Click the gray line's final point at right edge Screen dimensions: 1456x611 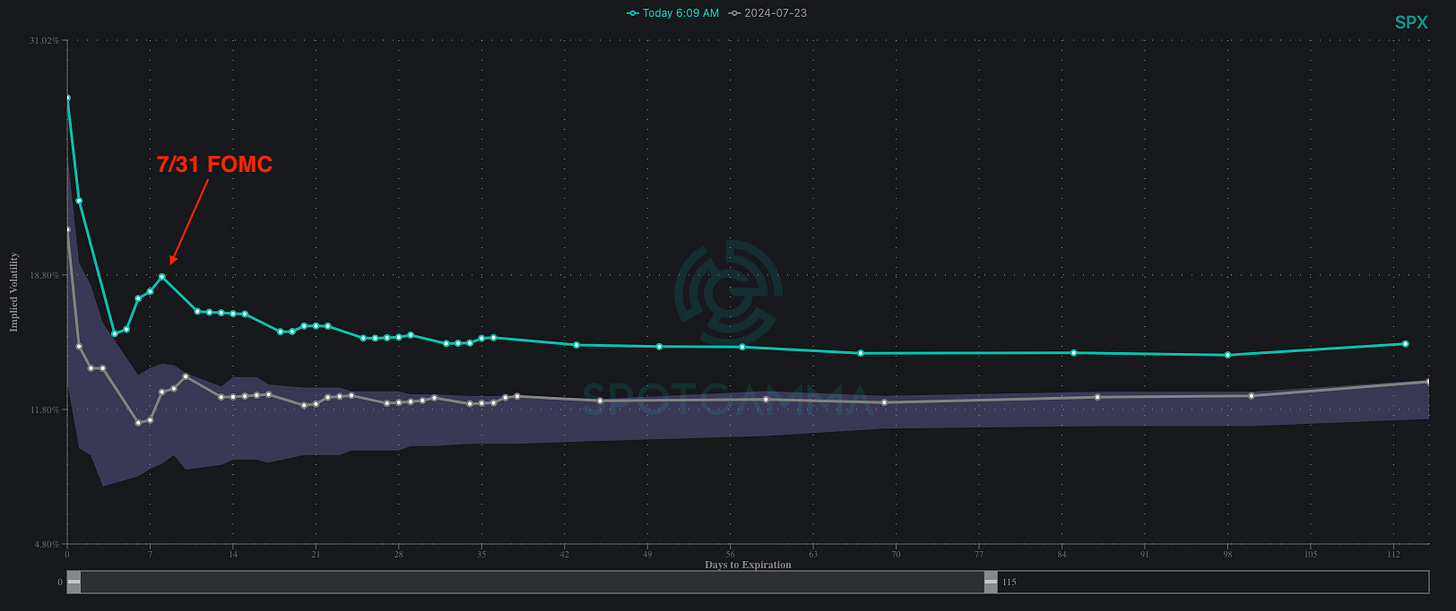pyautogui.click(x=1427, y=382)
